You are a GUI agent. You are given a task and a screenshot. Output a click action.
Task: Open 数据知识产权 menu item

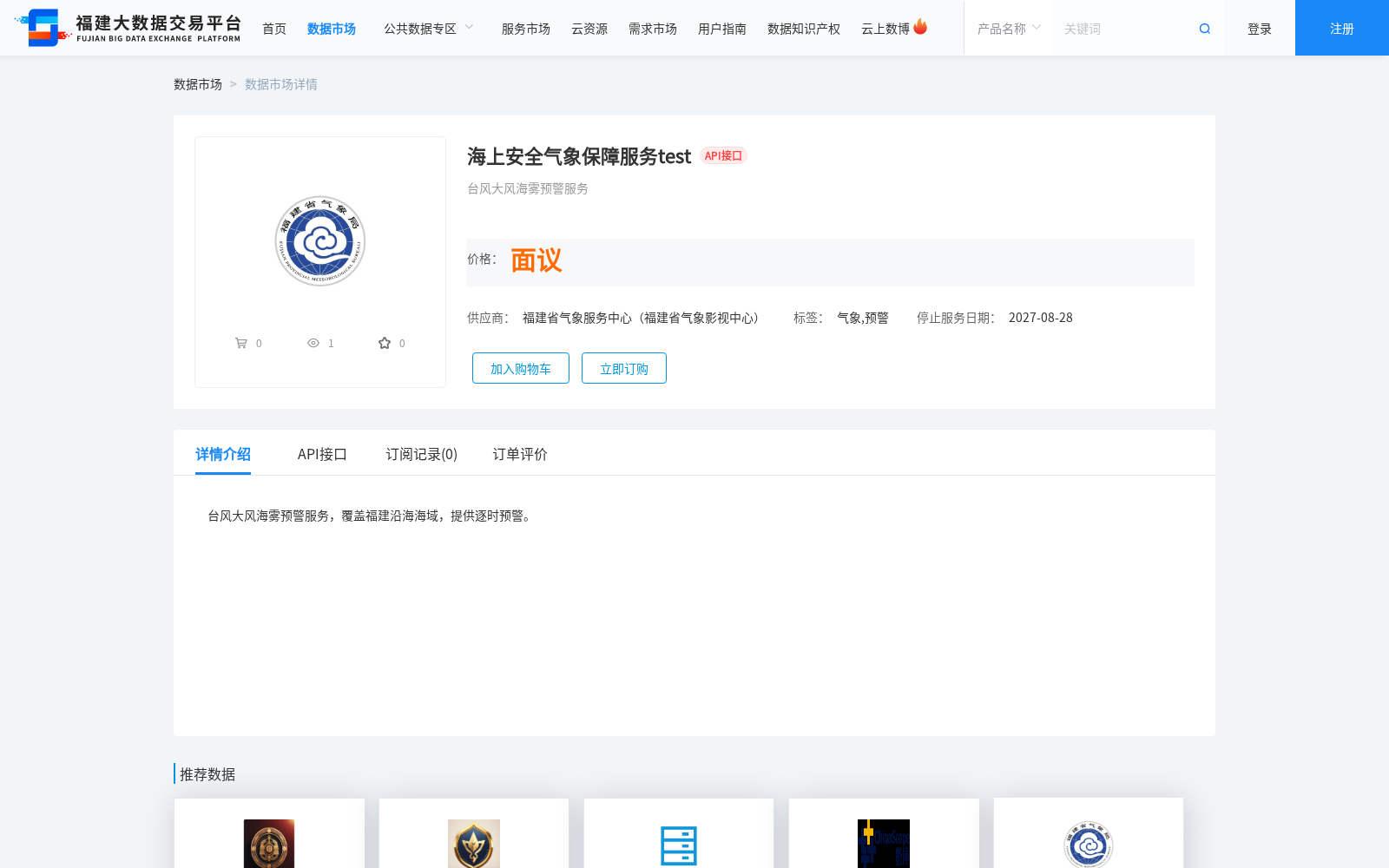coord(804,29)
